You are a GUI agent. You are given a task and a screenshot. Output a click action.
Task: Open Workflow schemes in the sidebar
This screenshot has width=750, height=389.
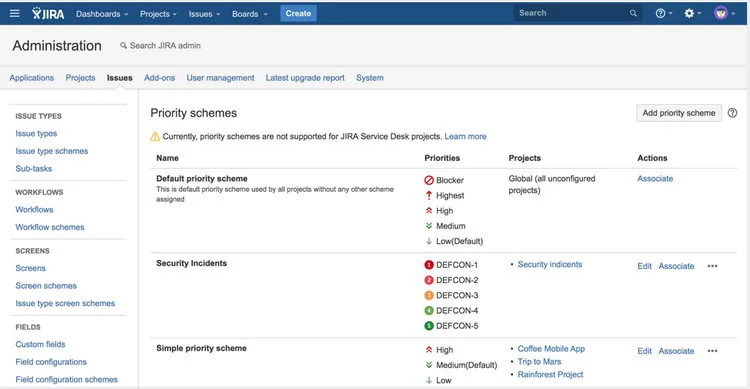50,227
